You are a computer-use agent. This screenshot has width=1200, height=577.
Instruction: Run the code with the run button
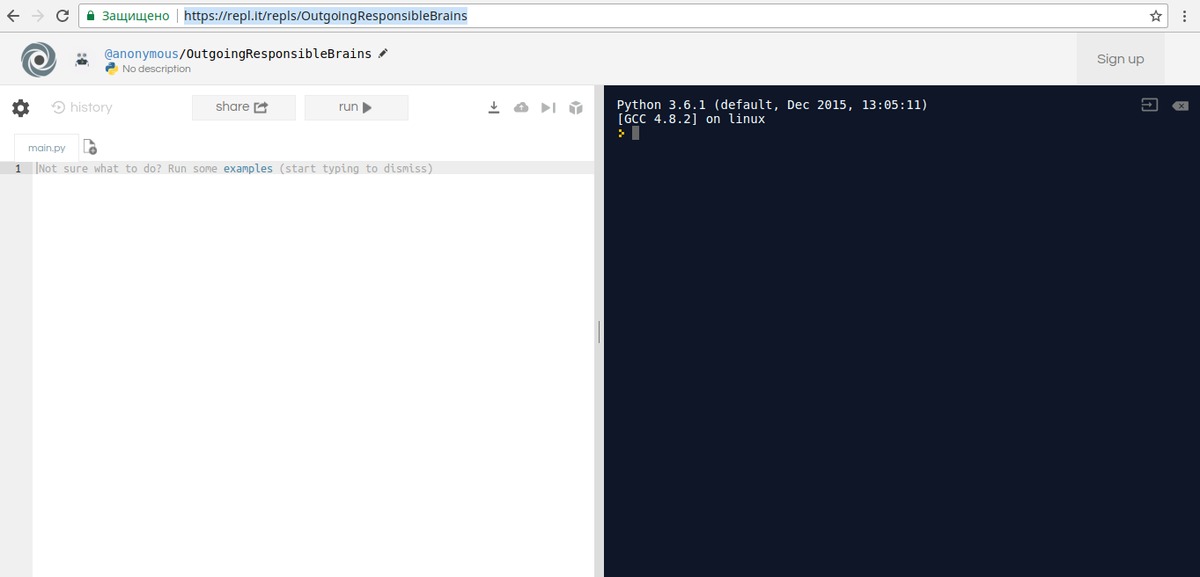[356, 108]
